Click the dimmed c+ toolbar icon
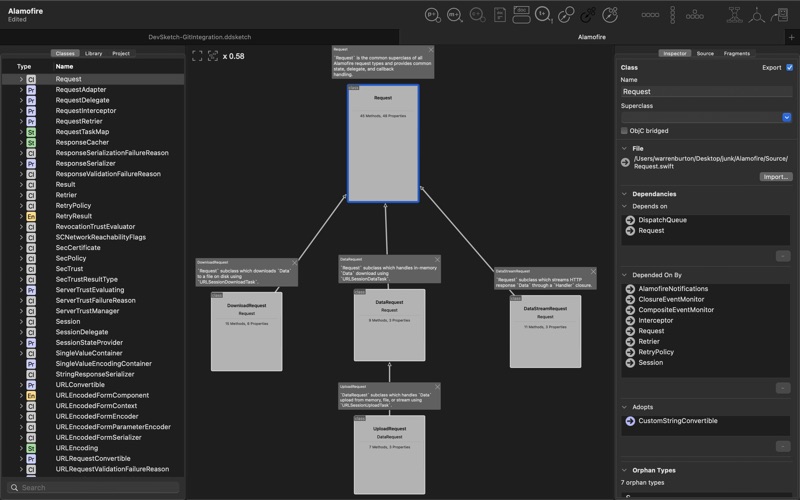800x500 pixels. coord(477,15)
